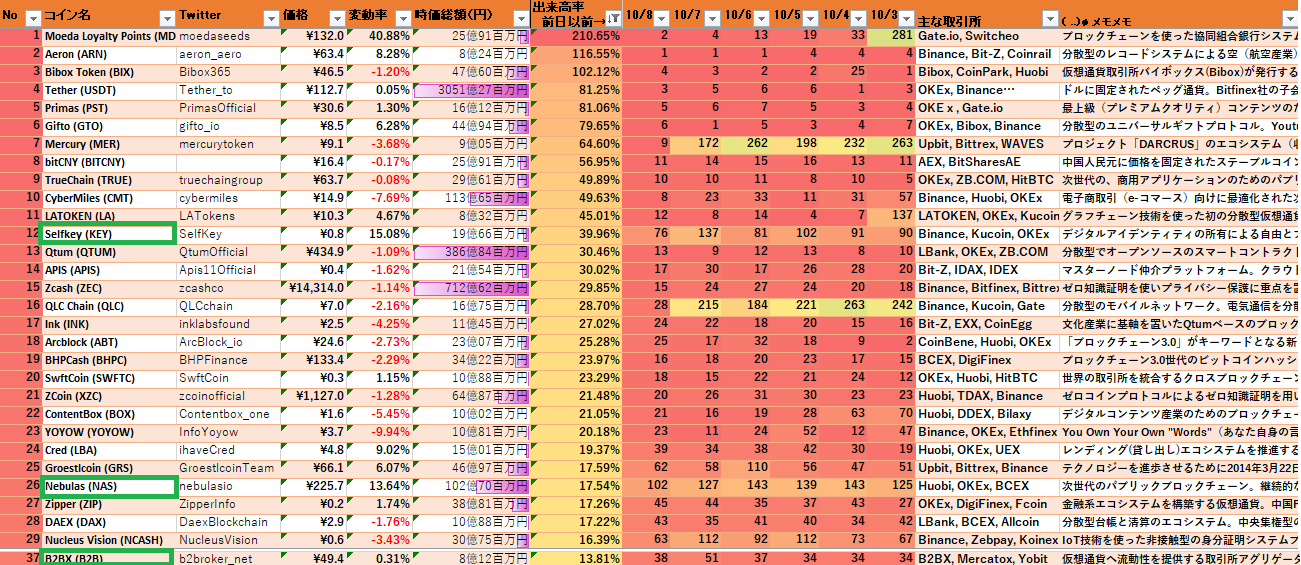Click the sorted filter icon on 出来高率 column

tap(612, 19)
